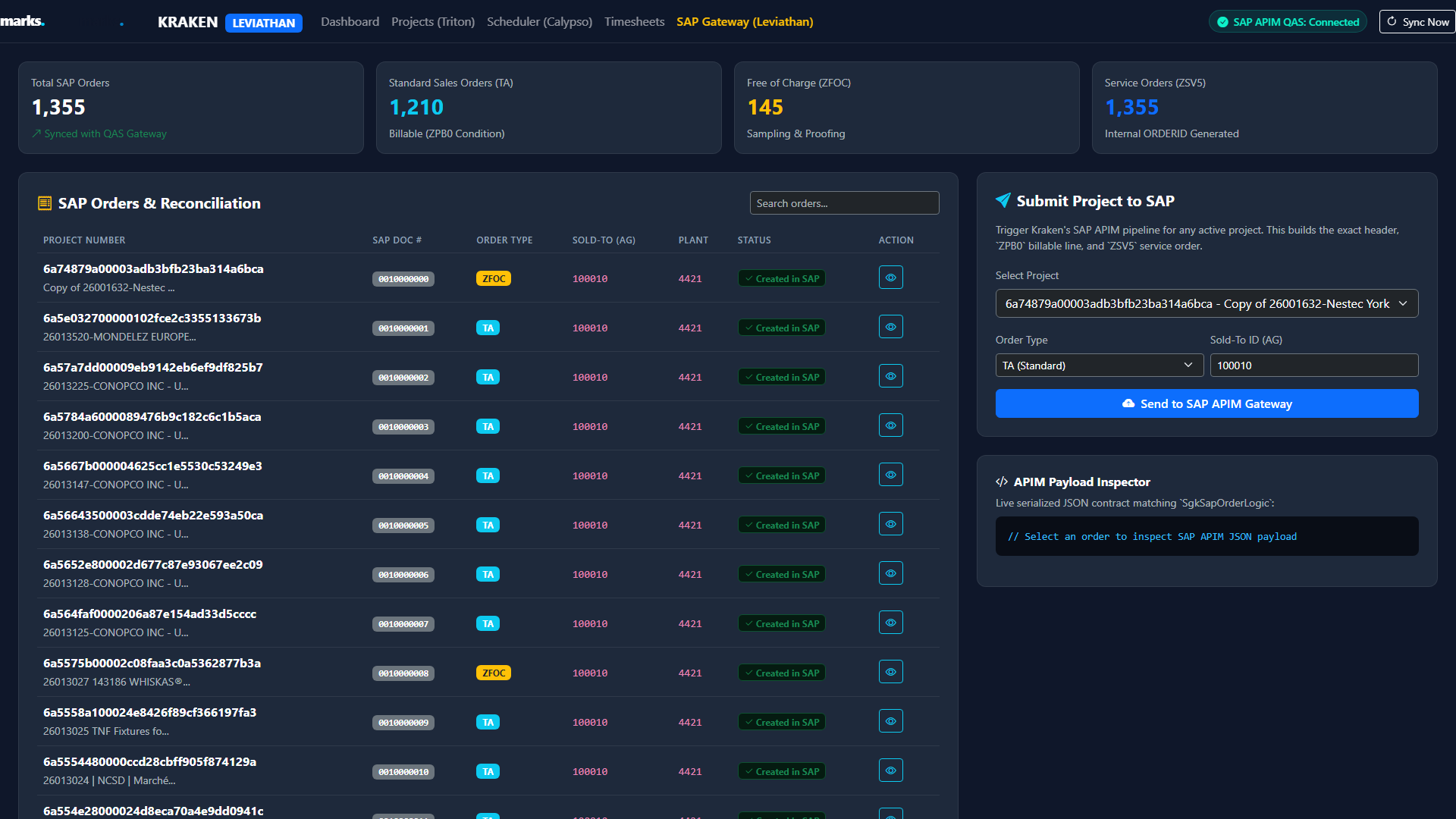Sort by SAP DOC # column header
The height and width of the screenshot is (819, 1456).
tap(397, 240)
